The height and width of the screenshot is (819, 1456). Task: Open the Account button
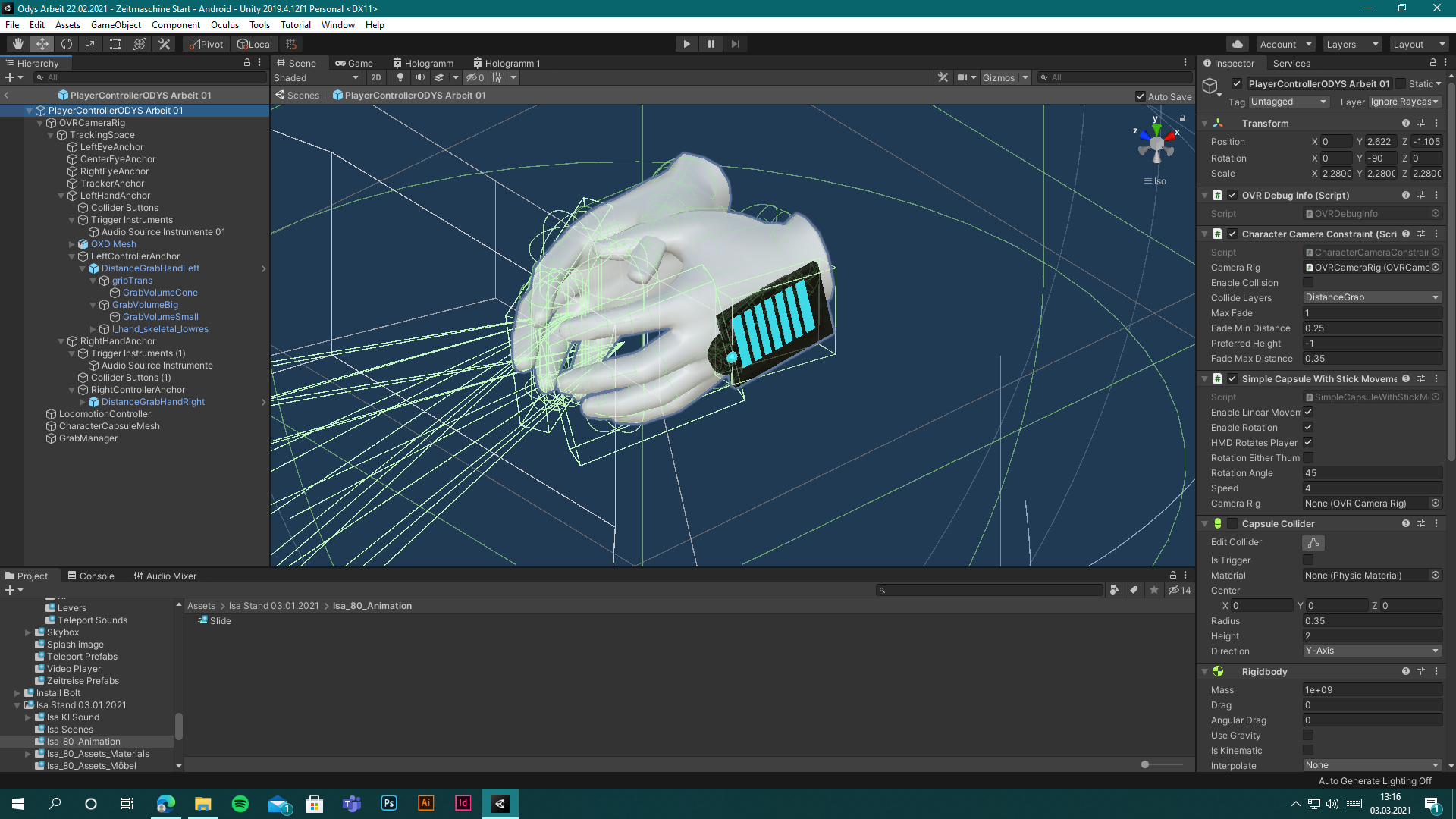pyautogui.click(x=1285, y=44)
